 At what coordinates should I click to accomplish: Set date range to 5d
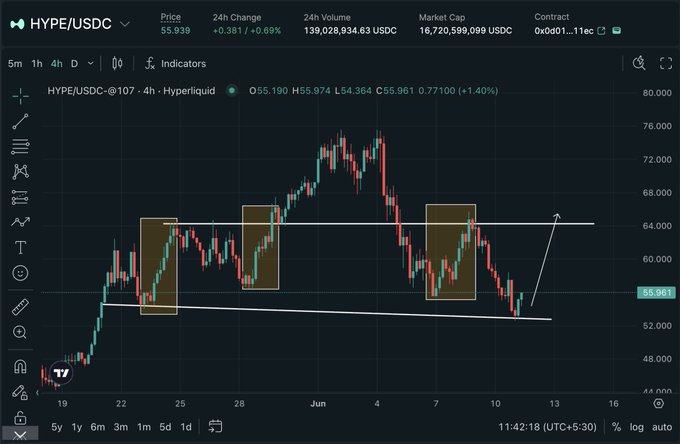[165, 427]
